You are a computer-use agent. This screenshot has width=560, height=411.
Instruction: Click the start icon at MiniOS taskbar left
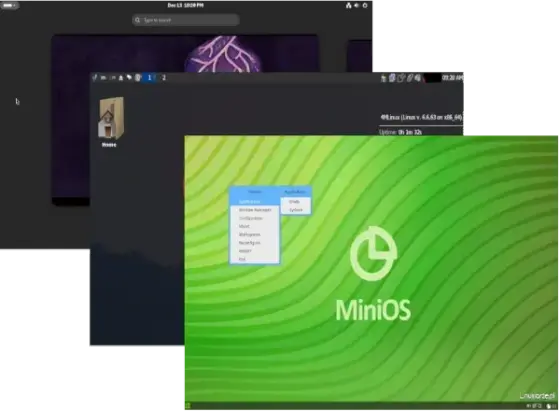point(188,406)
